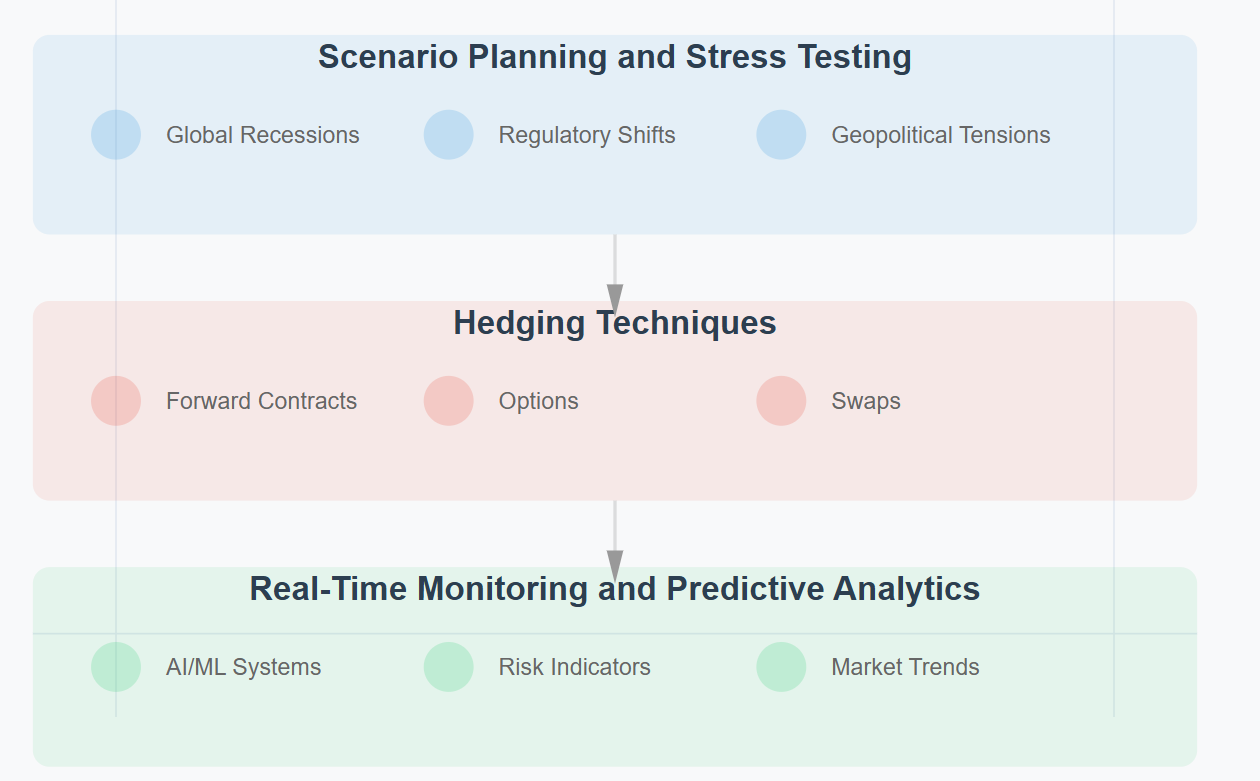This screenshot has width=1260, height=781.
Task: Click the AI/ML Systems label
Action: point(243,667)
